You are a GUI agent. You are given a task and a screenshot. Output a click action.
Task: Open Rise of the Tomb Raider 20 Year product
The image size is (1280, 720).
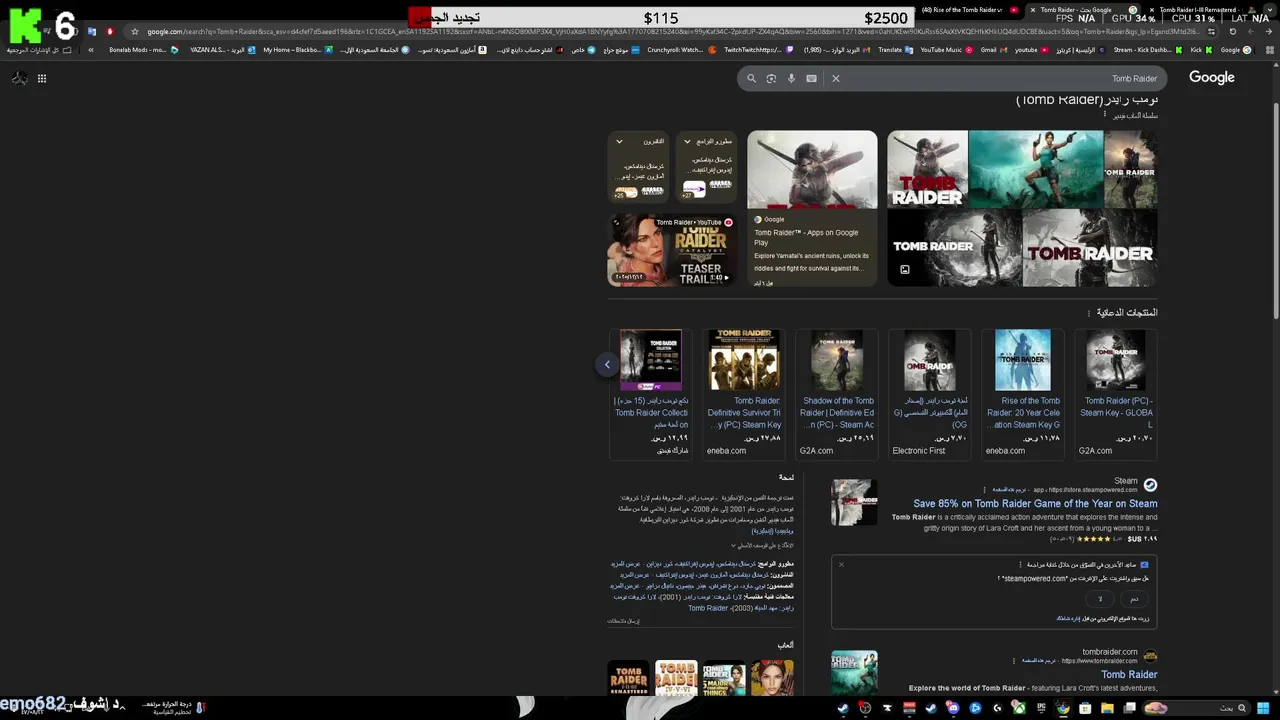click(x=1023, y=394)
